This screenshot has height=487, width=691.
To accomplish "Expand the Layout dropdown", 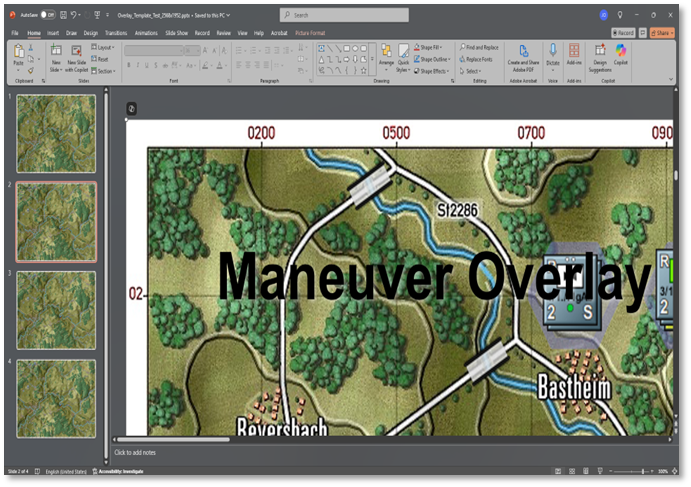I will point(104,47).
